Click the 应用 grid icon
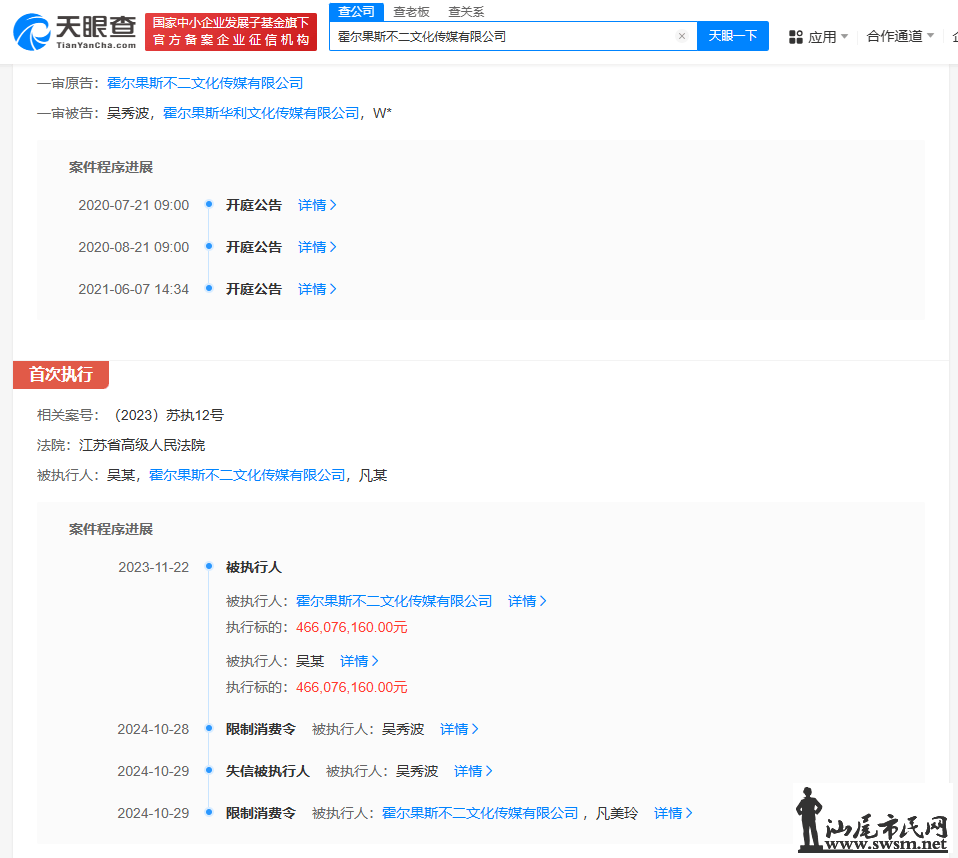The width and height of the screenshot is (958, 858). (795, 37)
